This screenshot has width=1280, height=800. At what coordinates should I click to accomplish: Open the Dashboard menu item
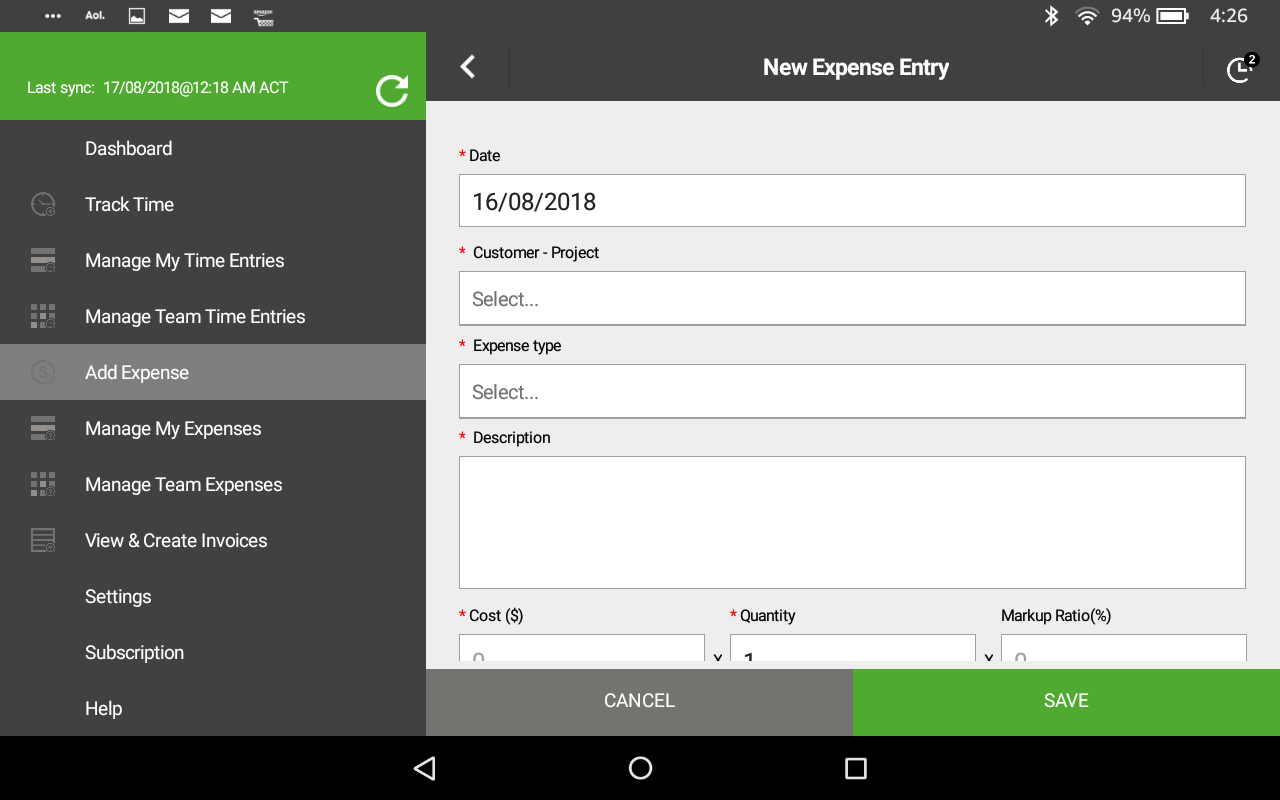pos(213,148)
